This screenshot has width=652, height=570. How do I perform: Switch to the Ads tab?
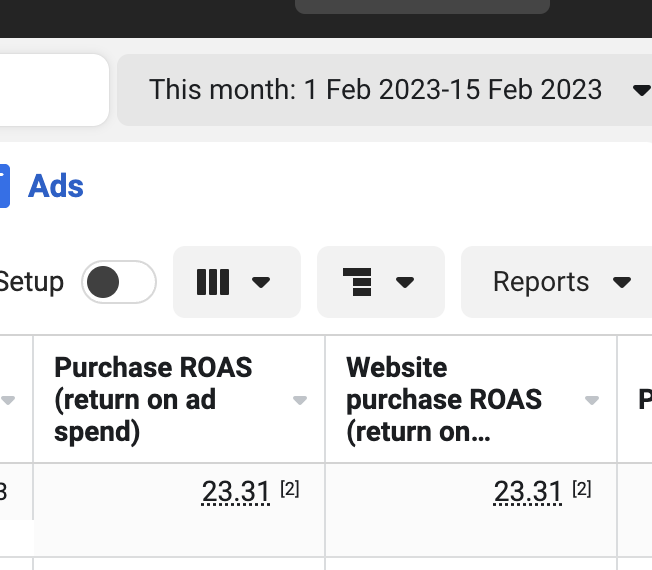coord(55,186)
